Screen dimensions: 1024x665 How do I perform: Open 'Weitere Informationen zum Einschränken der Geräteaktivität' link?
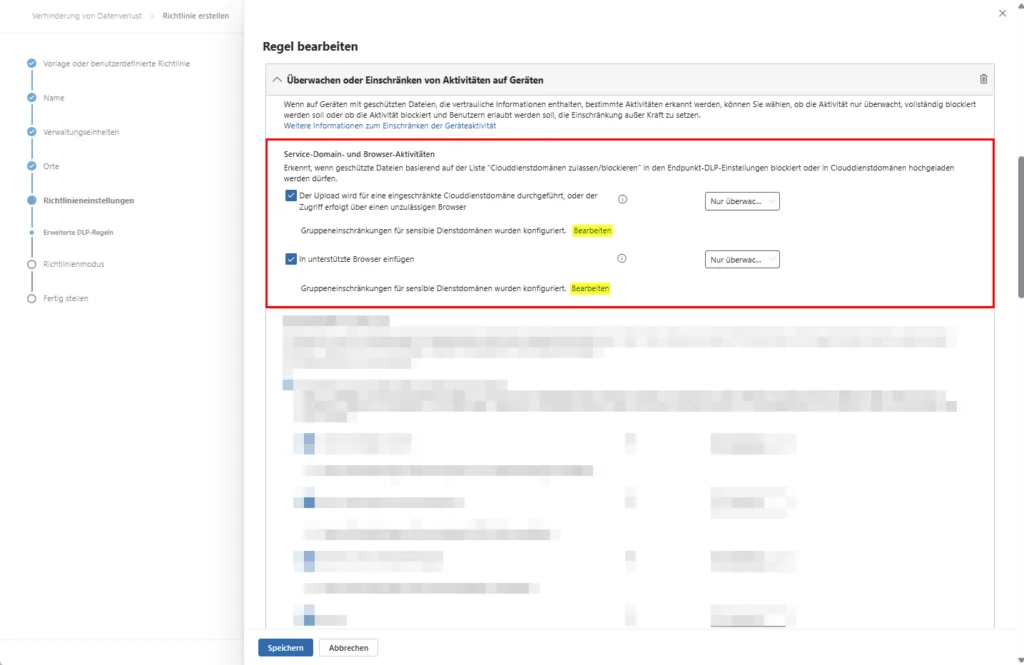click(389, 126)
